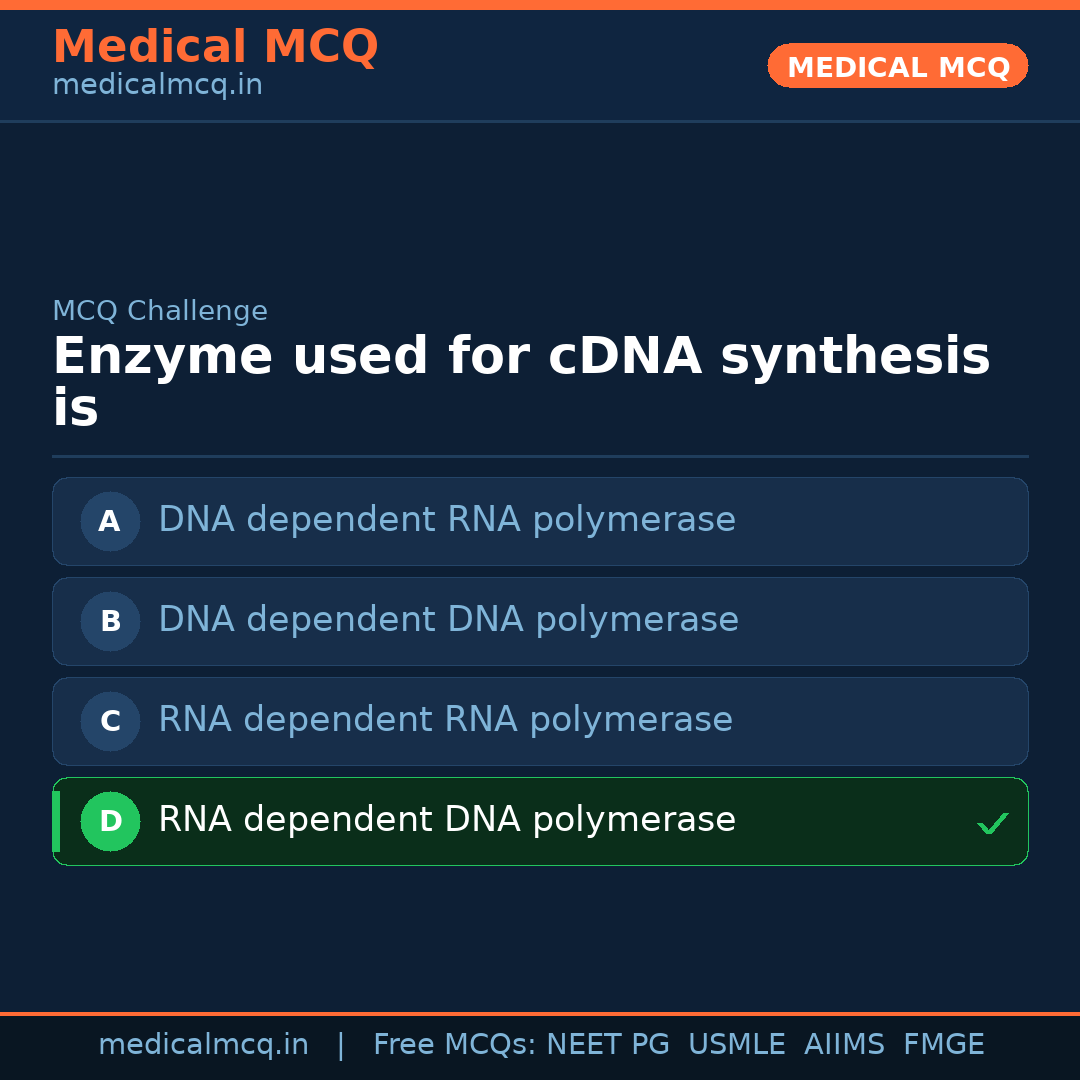
Task: Click the letter A circle icon
Action: coord(110,521)
